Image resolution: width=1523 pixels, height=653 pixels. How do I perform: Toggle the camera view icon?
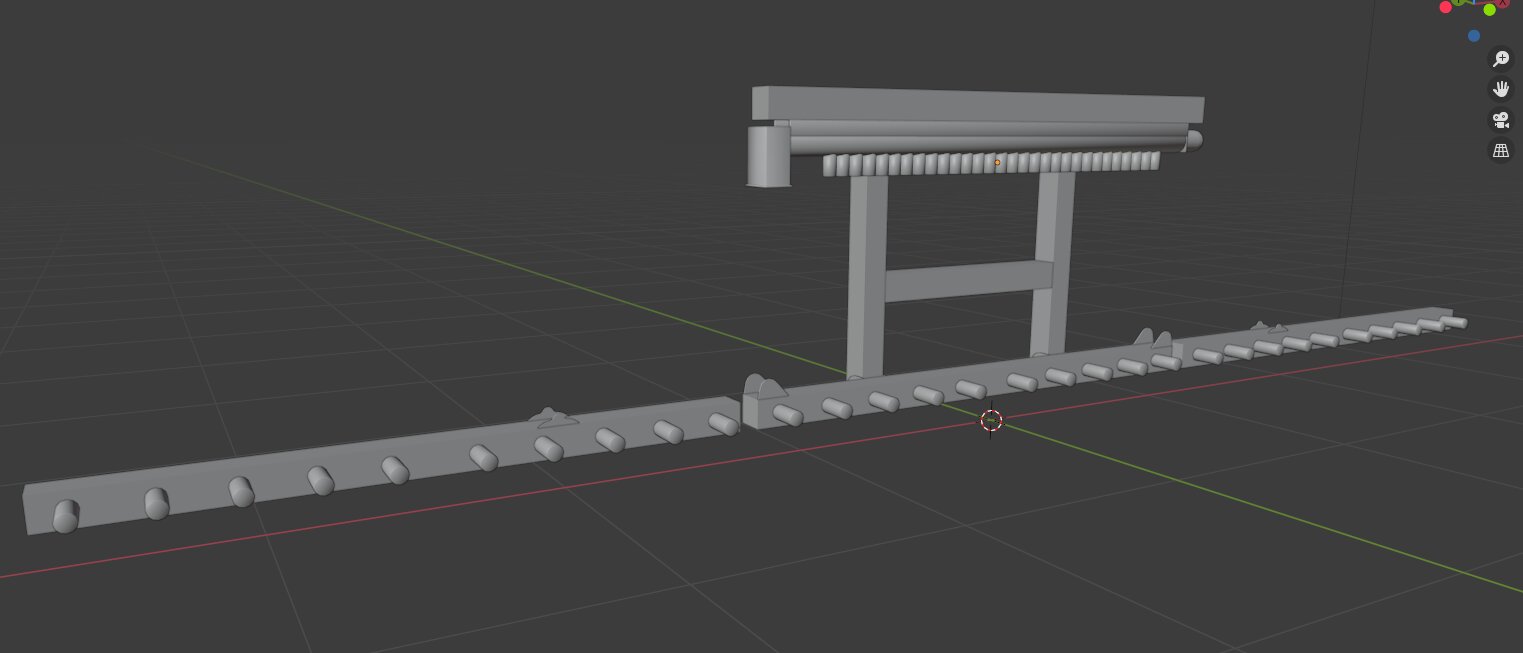[x=1500, y=120]
